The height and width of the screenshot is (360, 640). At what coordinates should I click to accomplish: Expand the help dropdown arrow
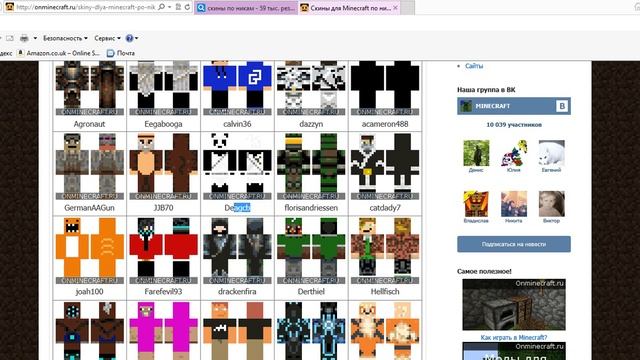(x=137, y=38)
